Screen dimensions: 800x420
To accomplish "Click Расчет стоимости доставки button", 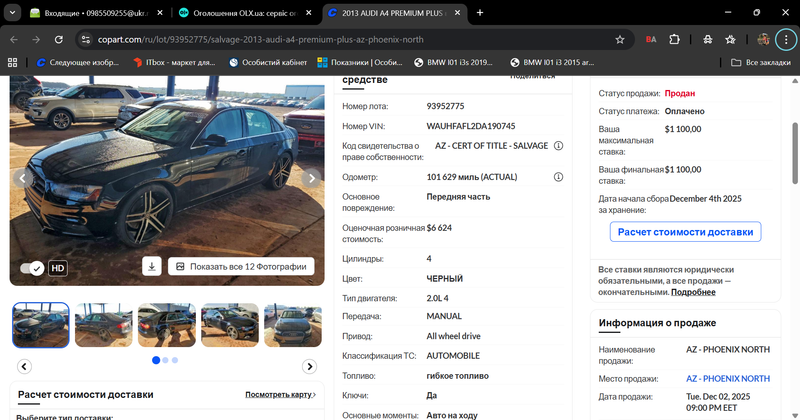I will click(685, 232).
